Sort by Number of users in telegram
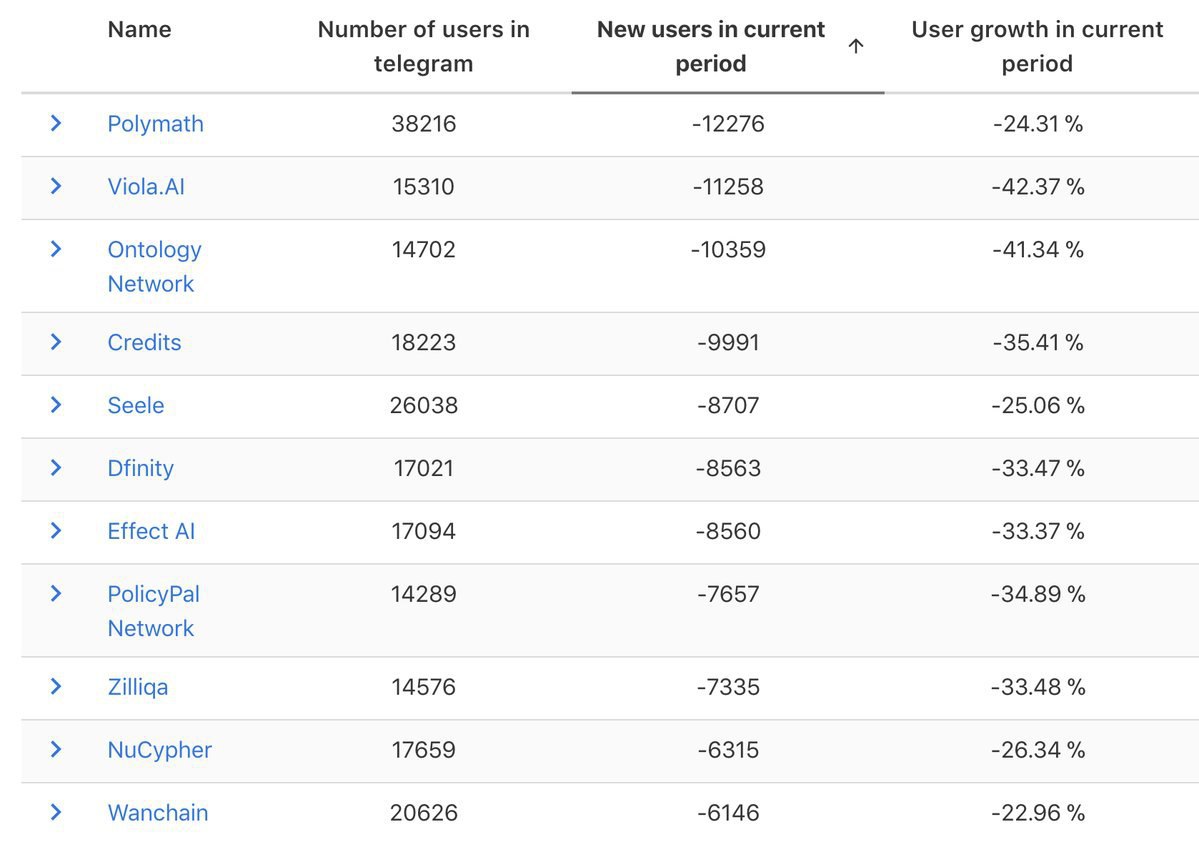The height and width of the screenshot is (842, 1199). pyautogui.click(x=424, y=46)
